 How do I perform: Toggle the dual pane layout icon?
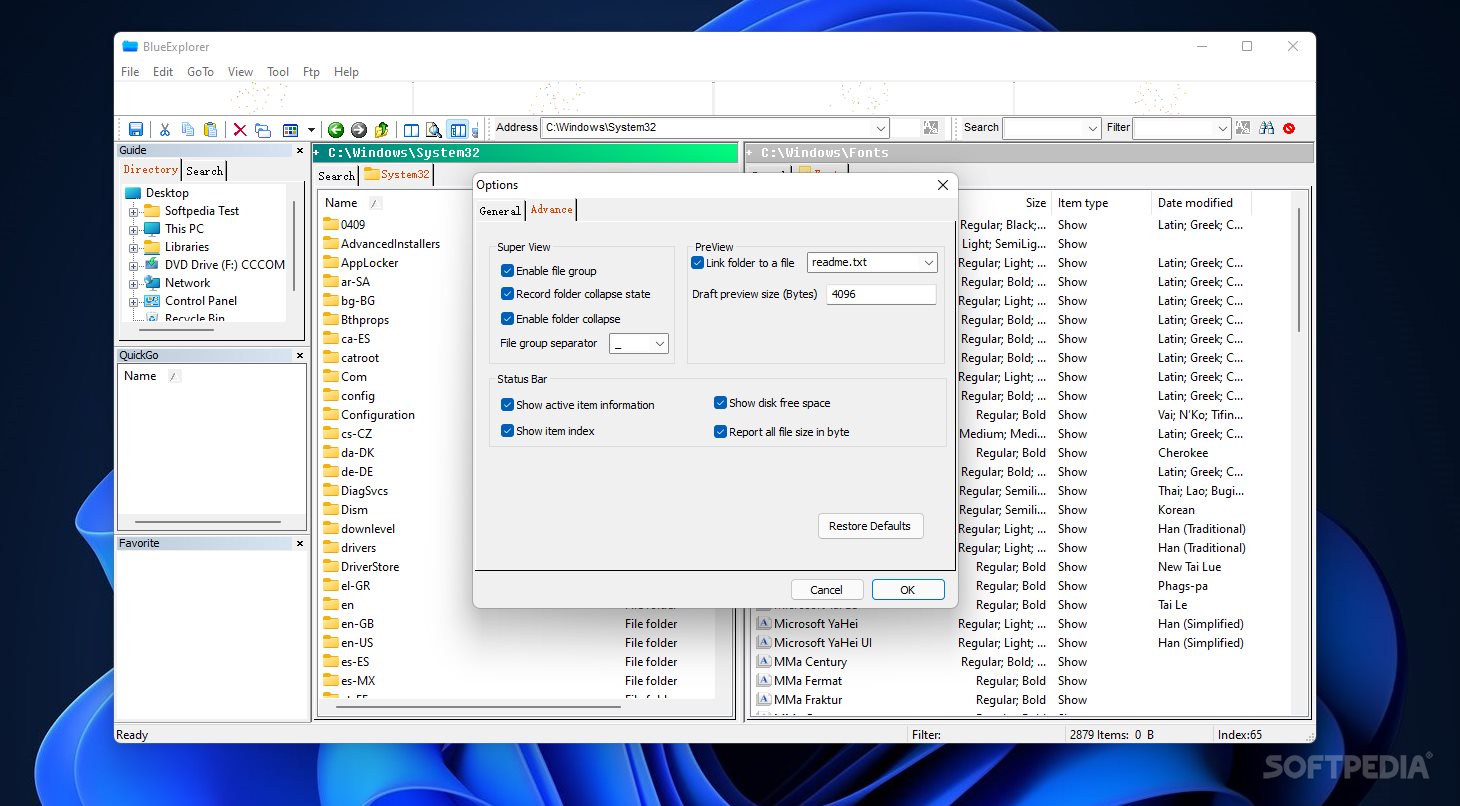coord(411,129)
